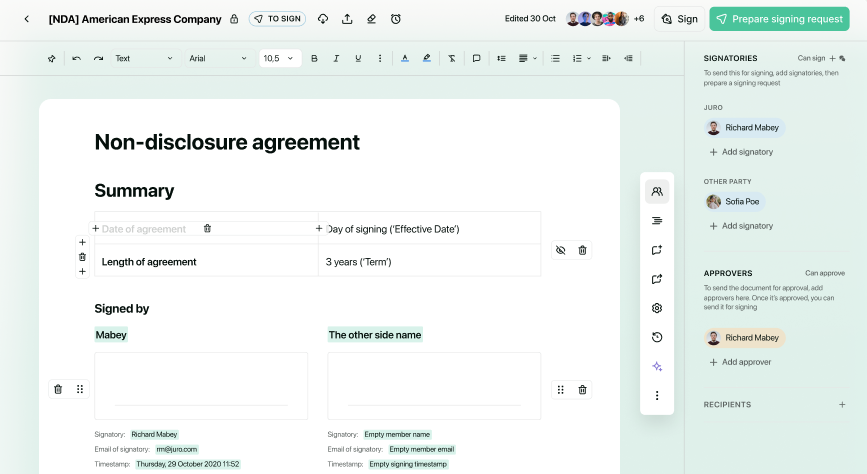Select the Sofia Poe signatory chip
The width and height of the screenshot is (867, 474).
coord(734,202)
